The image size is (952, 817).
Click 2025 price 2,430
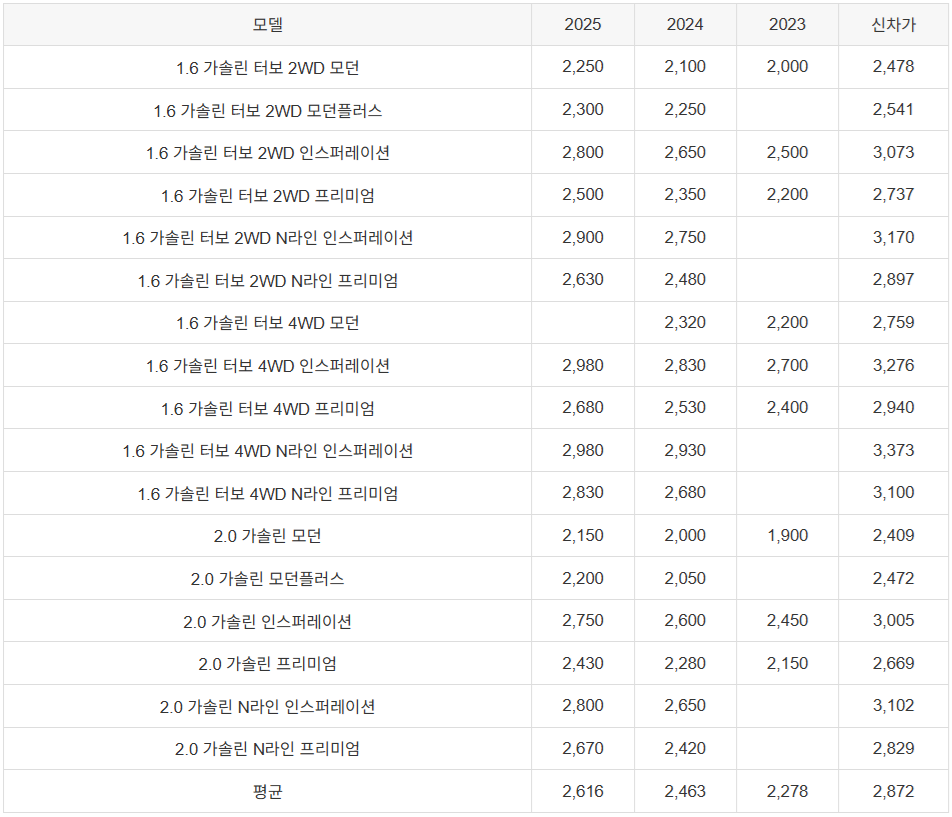point(583,663)
